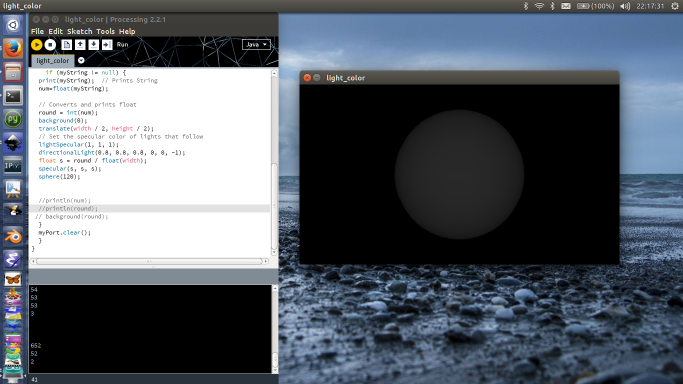Click the 'if (myString != null) {' line
The height and width of the screenshot is (384, 683).
coord(85,73)
